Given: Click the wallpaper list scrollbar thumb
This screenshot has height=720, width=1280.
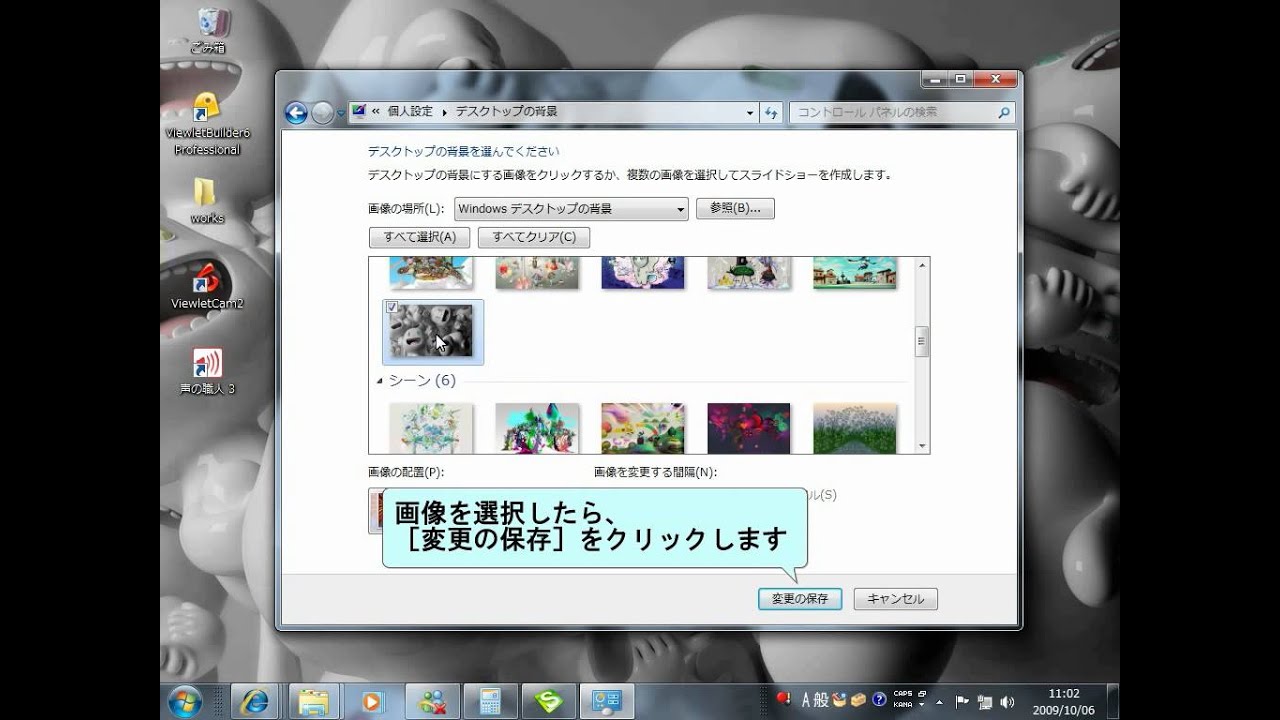Looking at the screenshot, I should click(x=922, y=341).
